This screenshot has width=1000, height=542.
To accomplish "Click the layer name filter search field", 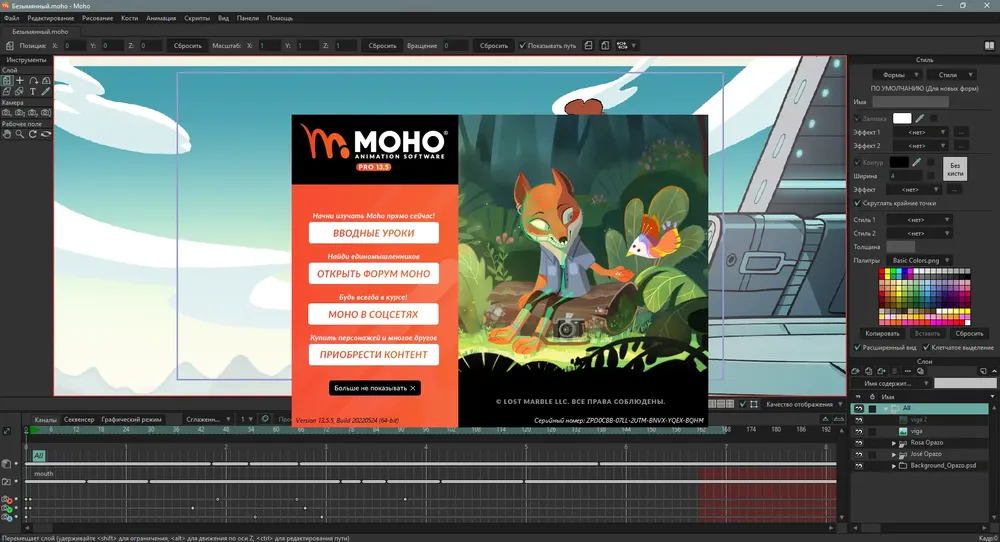I will coord(965,383).
